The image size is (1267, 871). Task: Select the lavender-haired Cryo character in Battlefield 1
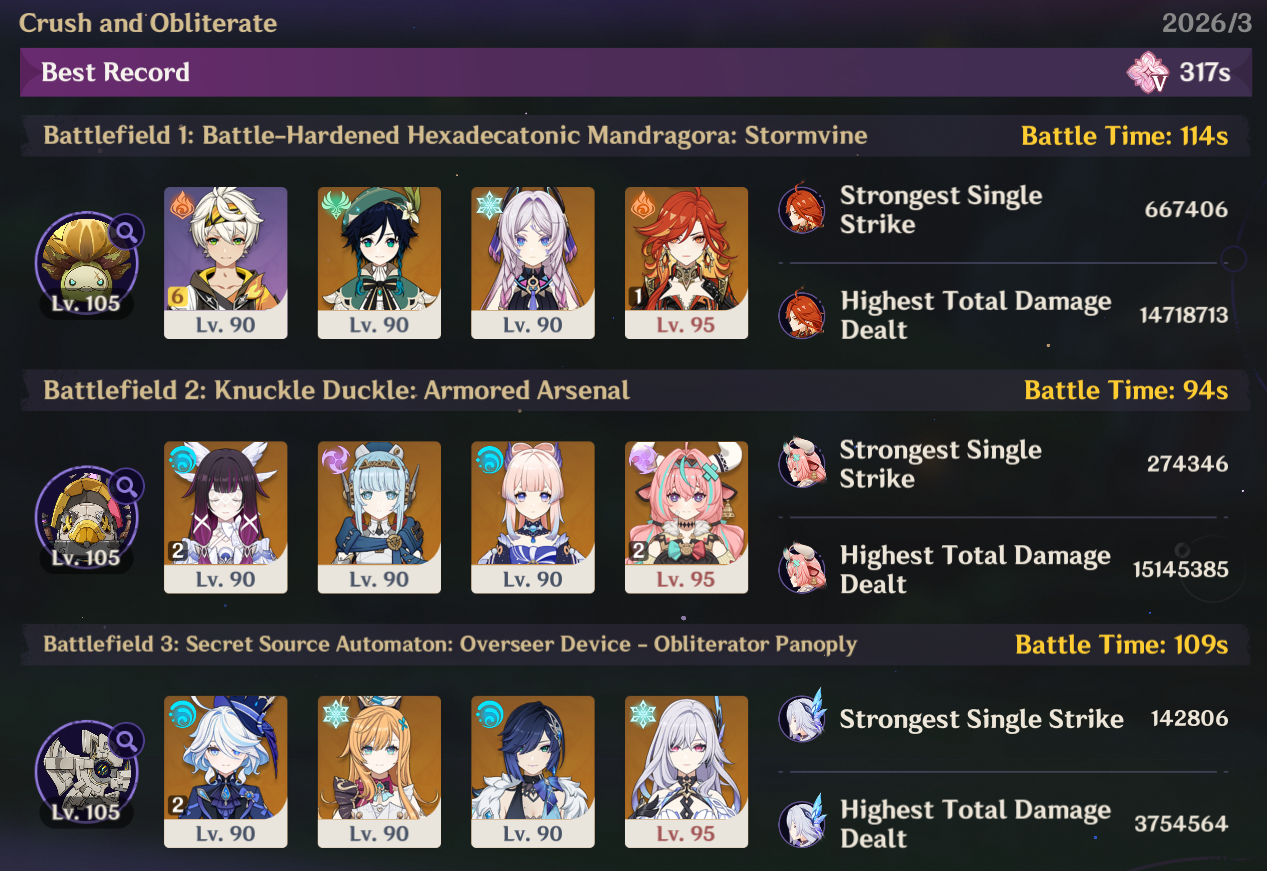(533, 263)
